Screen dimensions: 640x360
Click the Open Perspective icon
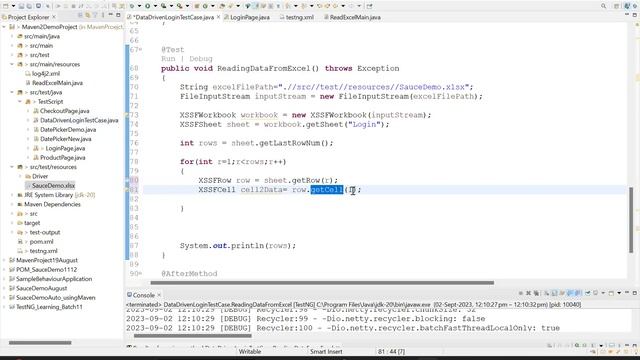pyautogui.click(x=617, y=6)
